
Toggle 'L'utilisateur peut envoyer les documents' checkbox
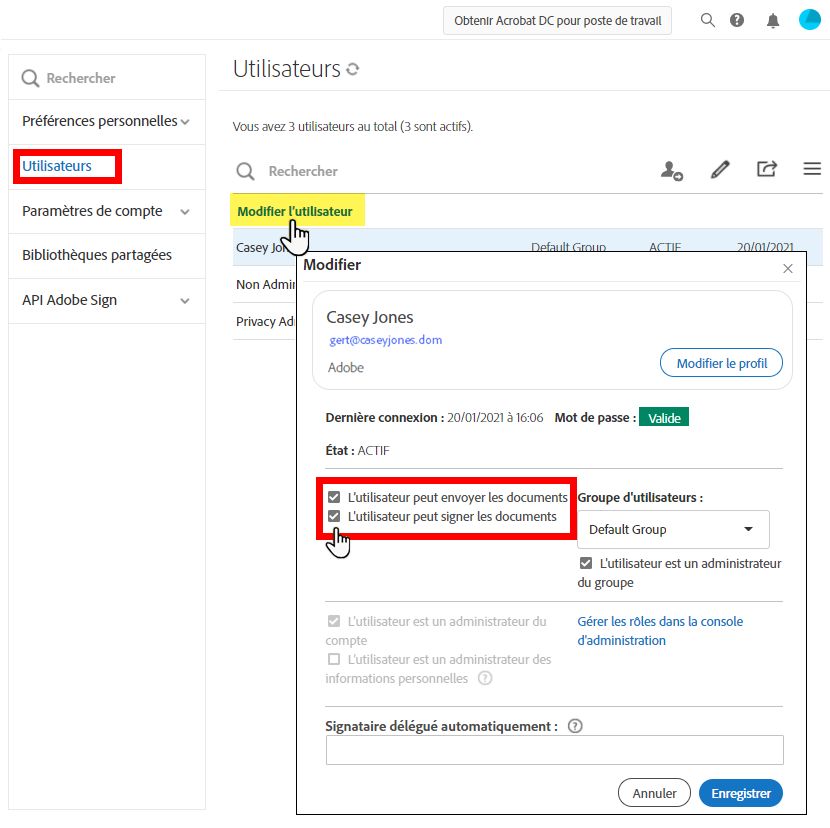(334, 497)
